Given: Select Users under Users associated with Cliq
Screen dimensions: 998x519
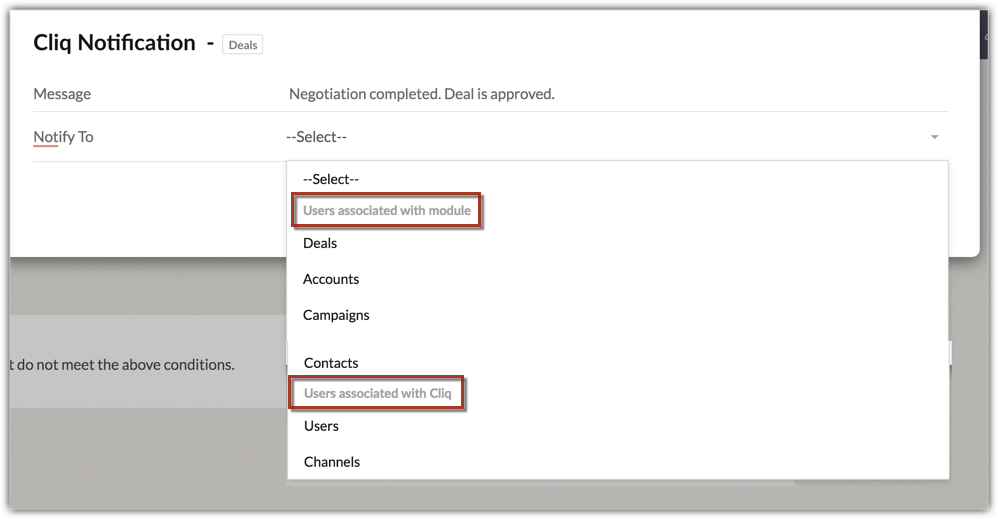Looking at the screenshot, I should pyautogui.click(x=321, y=425).
